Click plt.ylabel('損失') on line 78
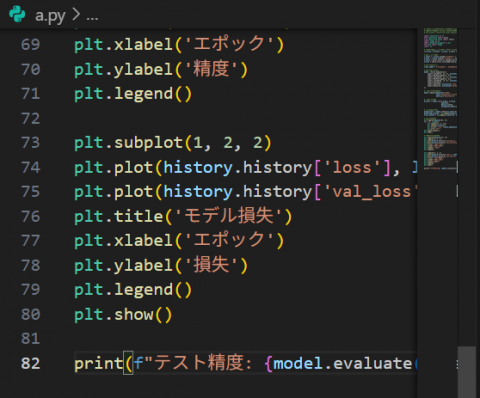Image resolution: width=480 pixels, height=398 pixels. (x=161, y=265)
